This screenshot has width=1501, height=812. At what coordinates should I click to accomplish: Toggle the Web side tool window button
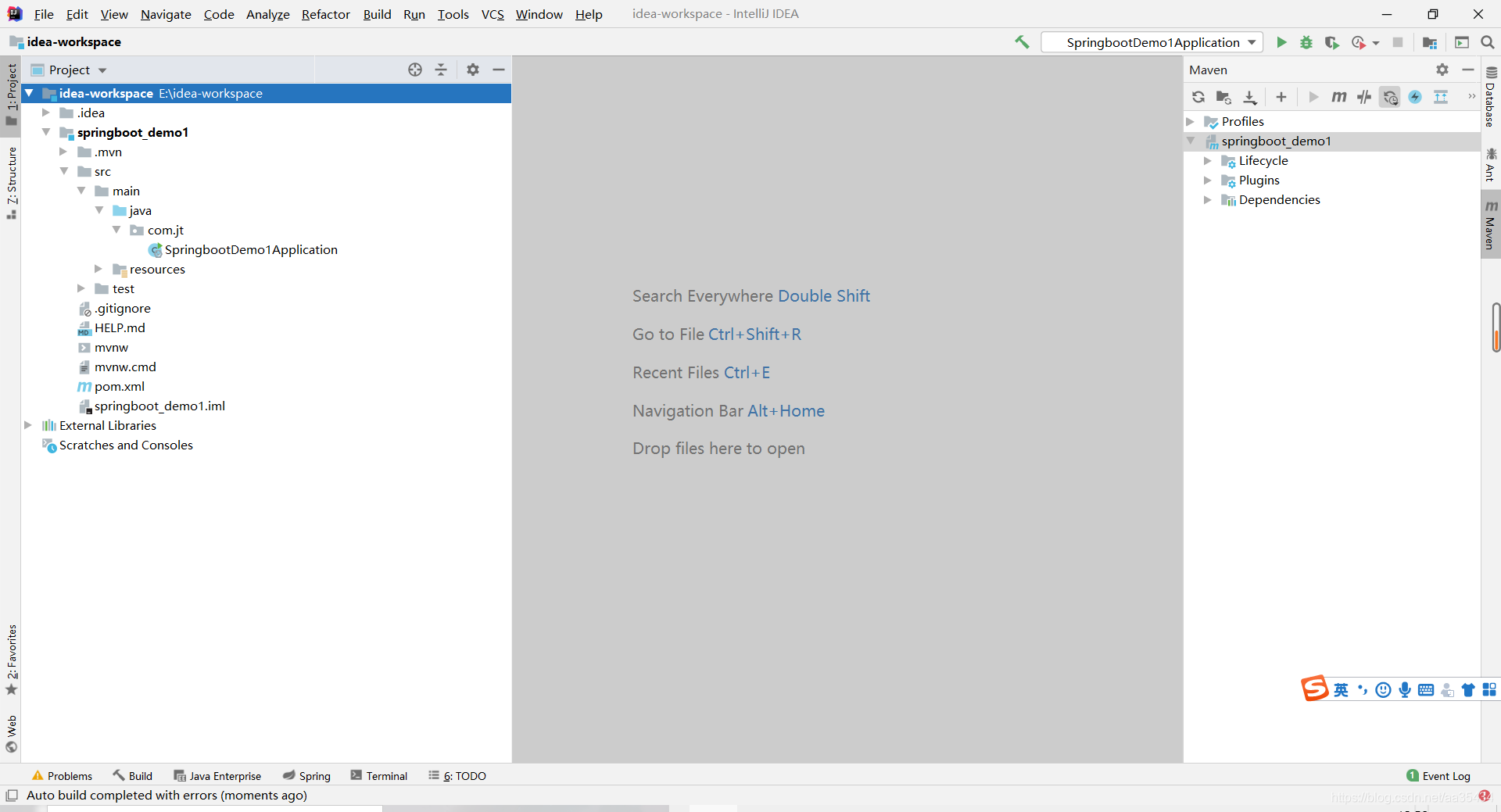click(x=11, y=734)
